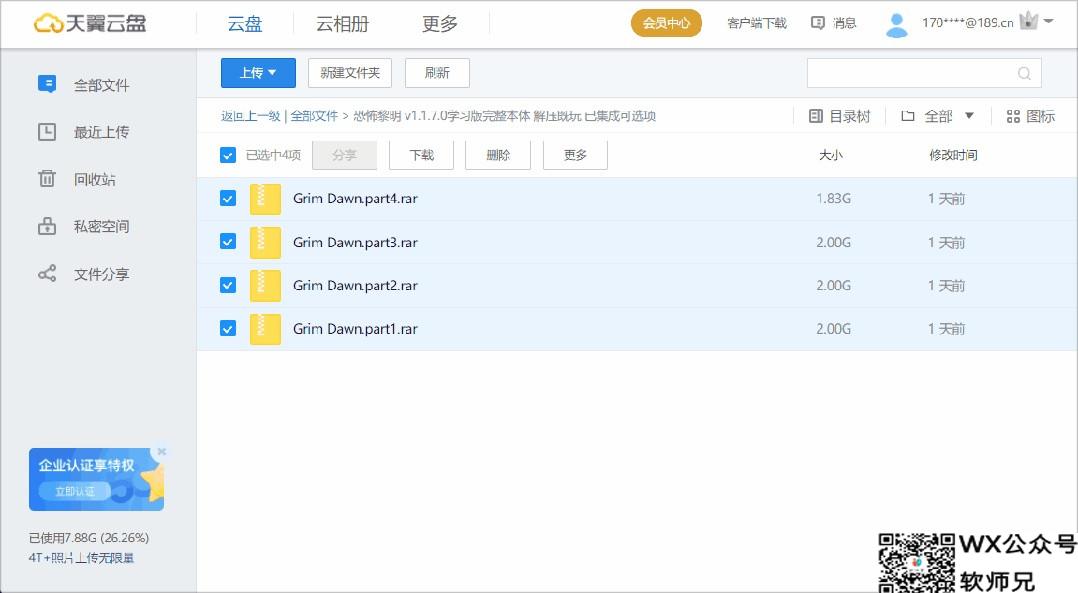Close the 企业认证享特权 banner
The width and height of the screenshot is (1078, 593).
pos(162,451)
